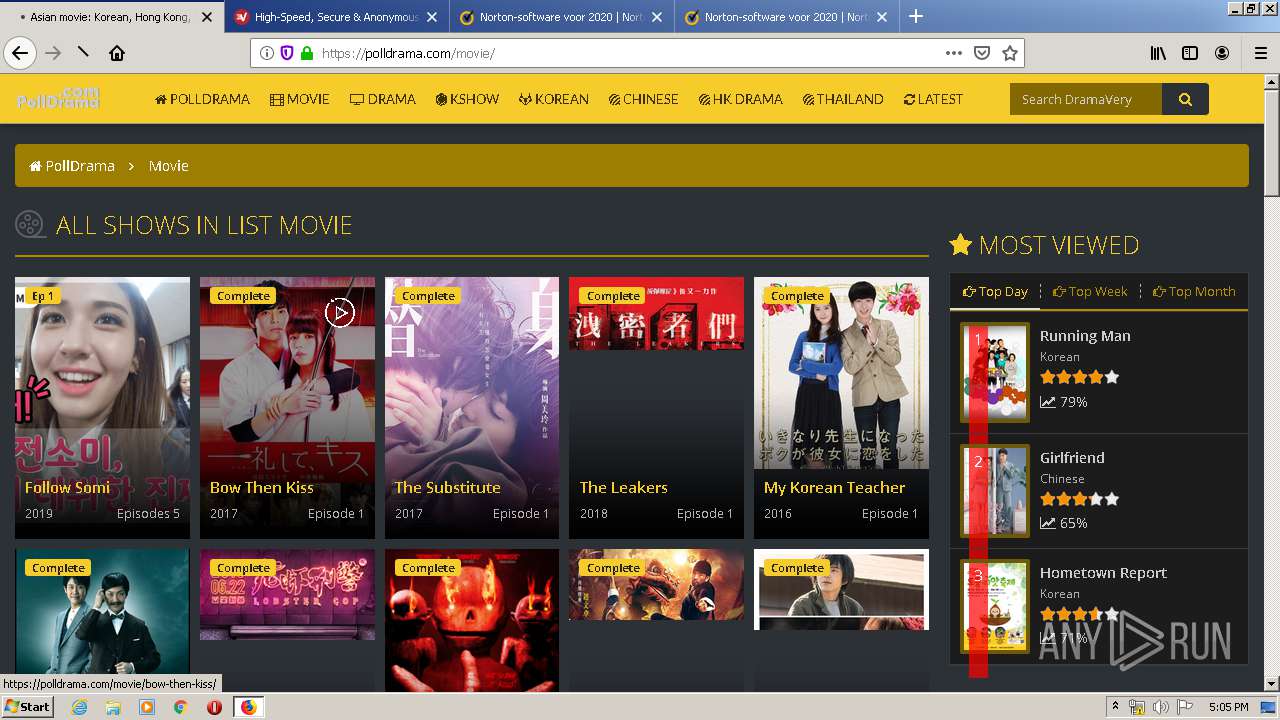Open Firefox hamburger menu
Image resolution: width=1280 pixels, height=720 pixels.
coord(1260,53)
